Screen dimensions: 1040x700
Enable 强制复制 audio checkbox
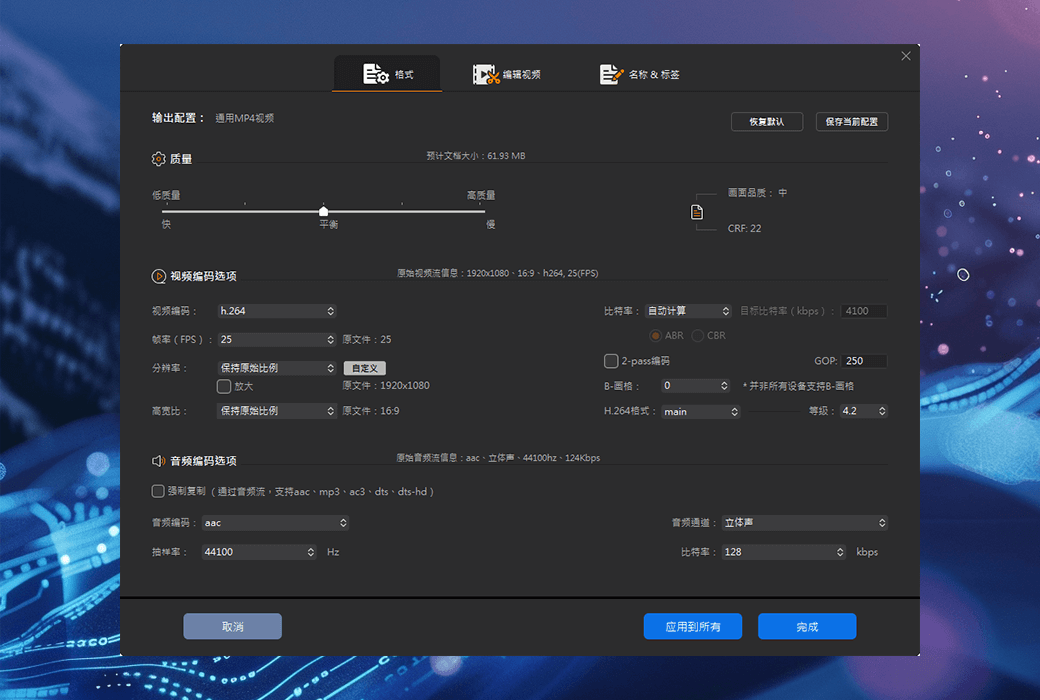(x=158, y=491)
